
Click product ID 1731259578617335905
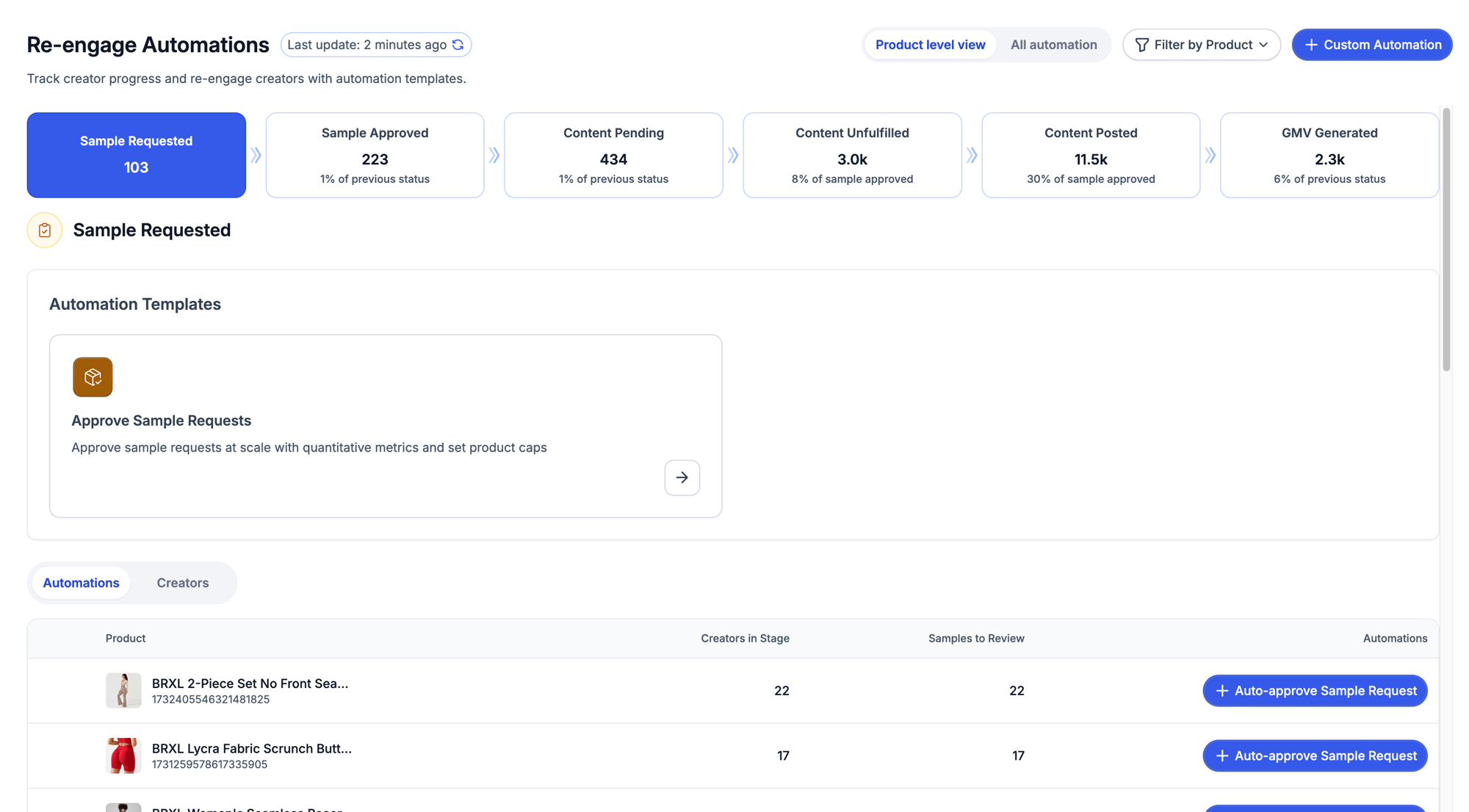(209, 765)
